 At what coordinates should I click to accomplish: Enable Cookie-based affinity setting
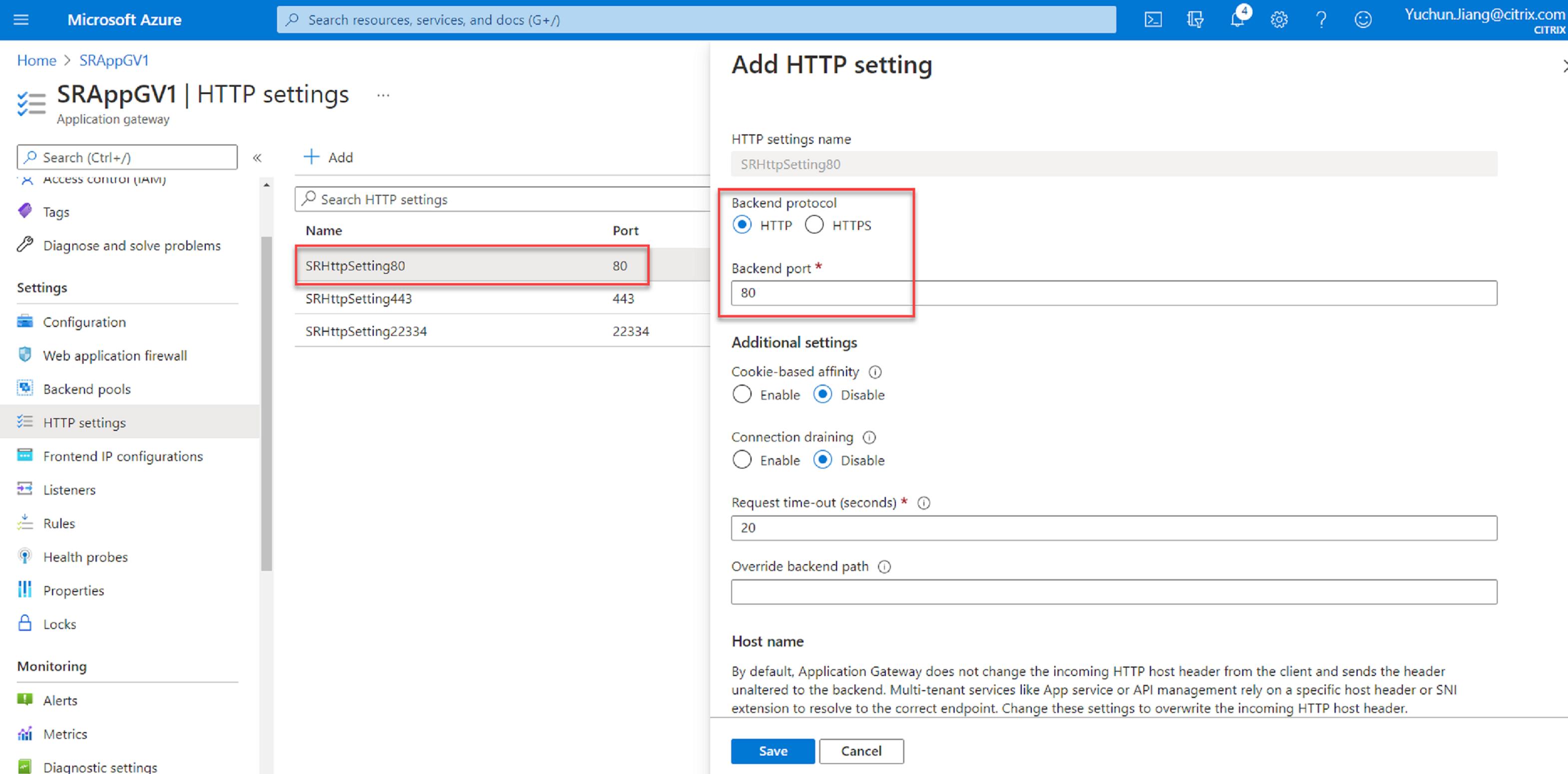click(741, 394)
